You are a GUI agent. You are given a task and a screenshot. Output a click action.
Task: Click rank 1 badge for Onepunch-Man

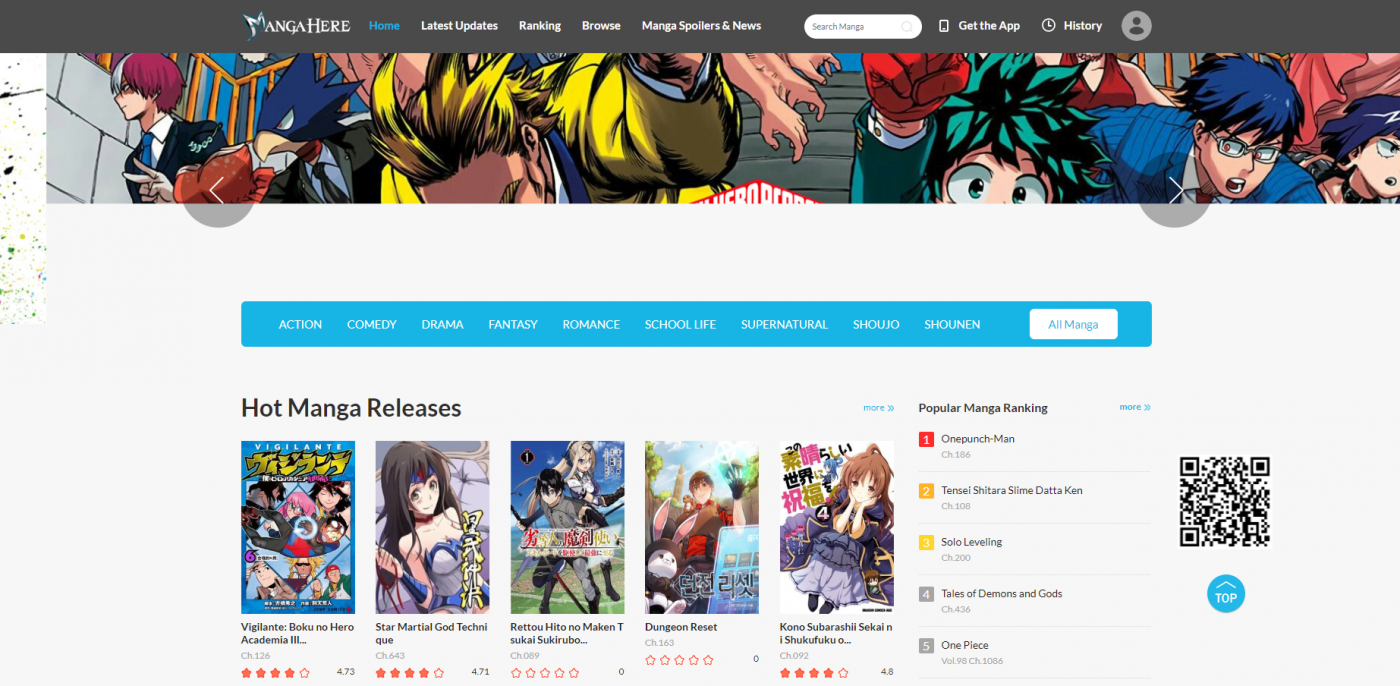pyautogui.click(x=926, y=439)
